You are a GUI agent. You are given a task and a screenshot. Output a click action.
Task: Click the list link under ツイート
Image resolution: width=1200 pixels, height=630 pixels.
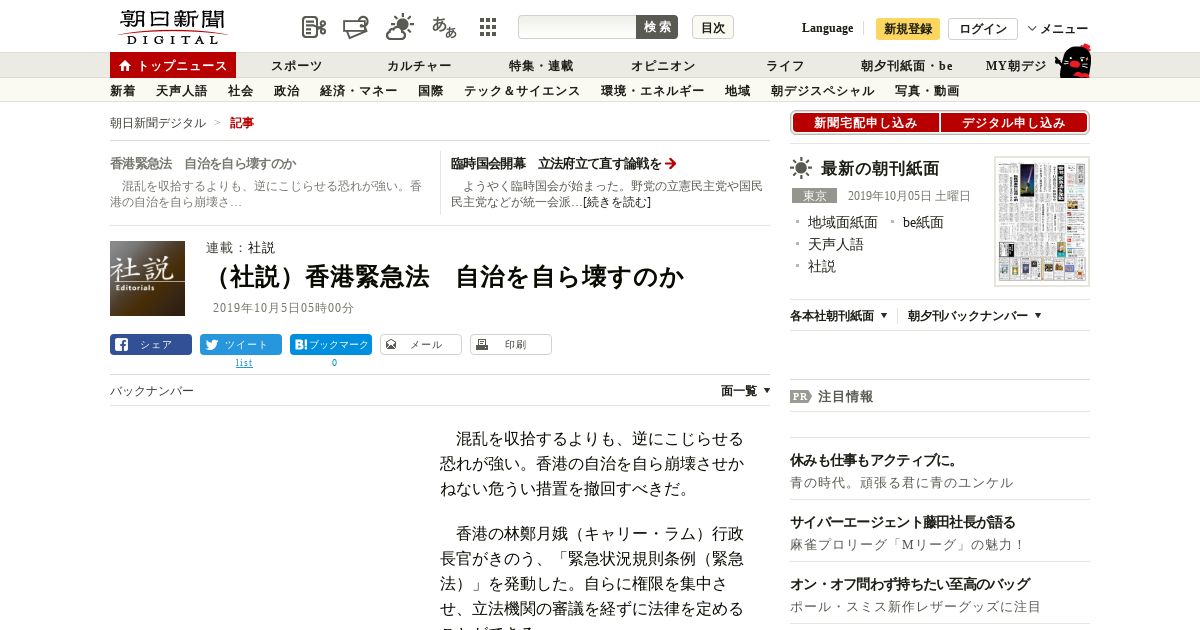coord(244,363)
